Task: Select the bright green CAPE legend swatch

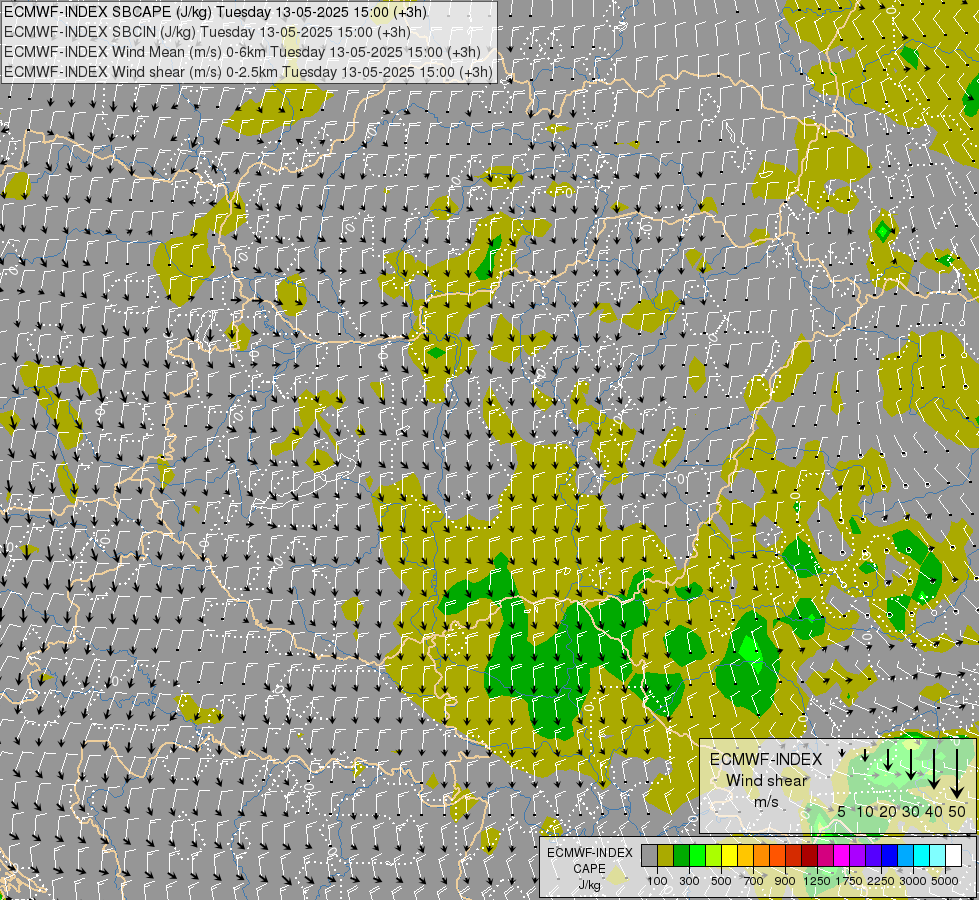Action: pos(698,856)
